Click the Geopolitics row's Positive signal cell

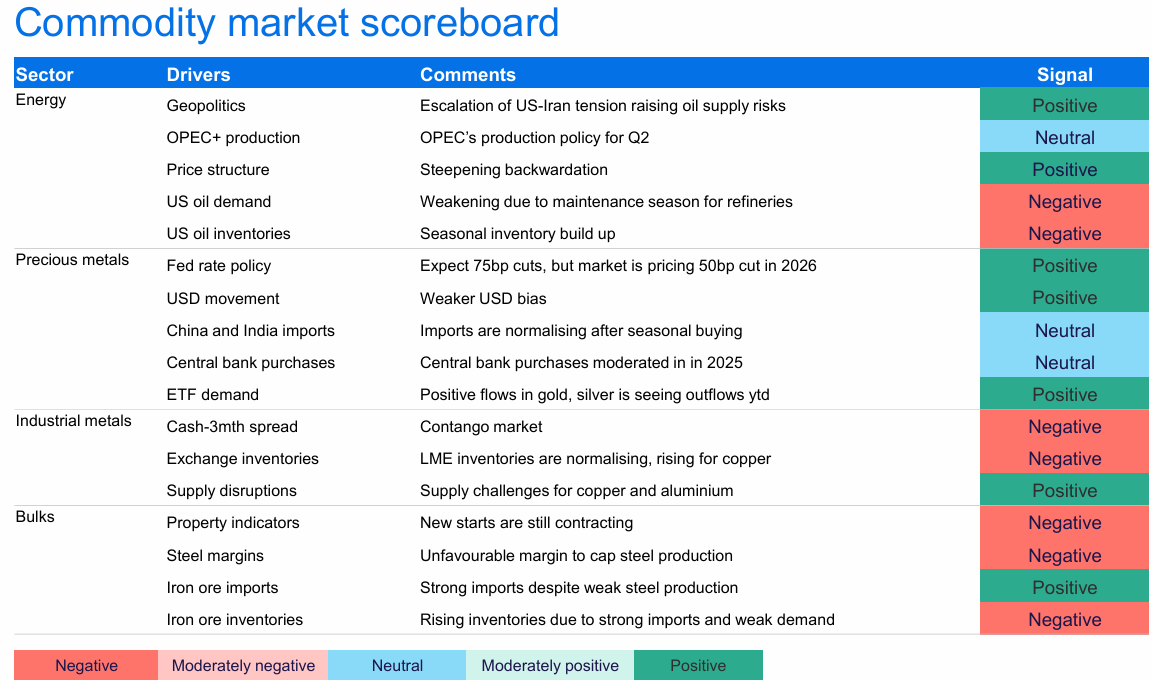pyautogui.click(x=1064, y=106)
